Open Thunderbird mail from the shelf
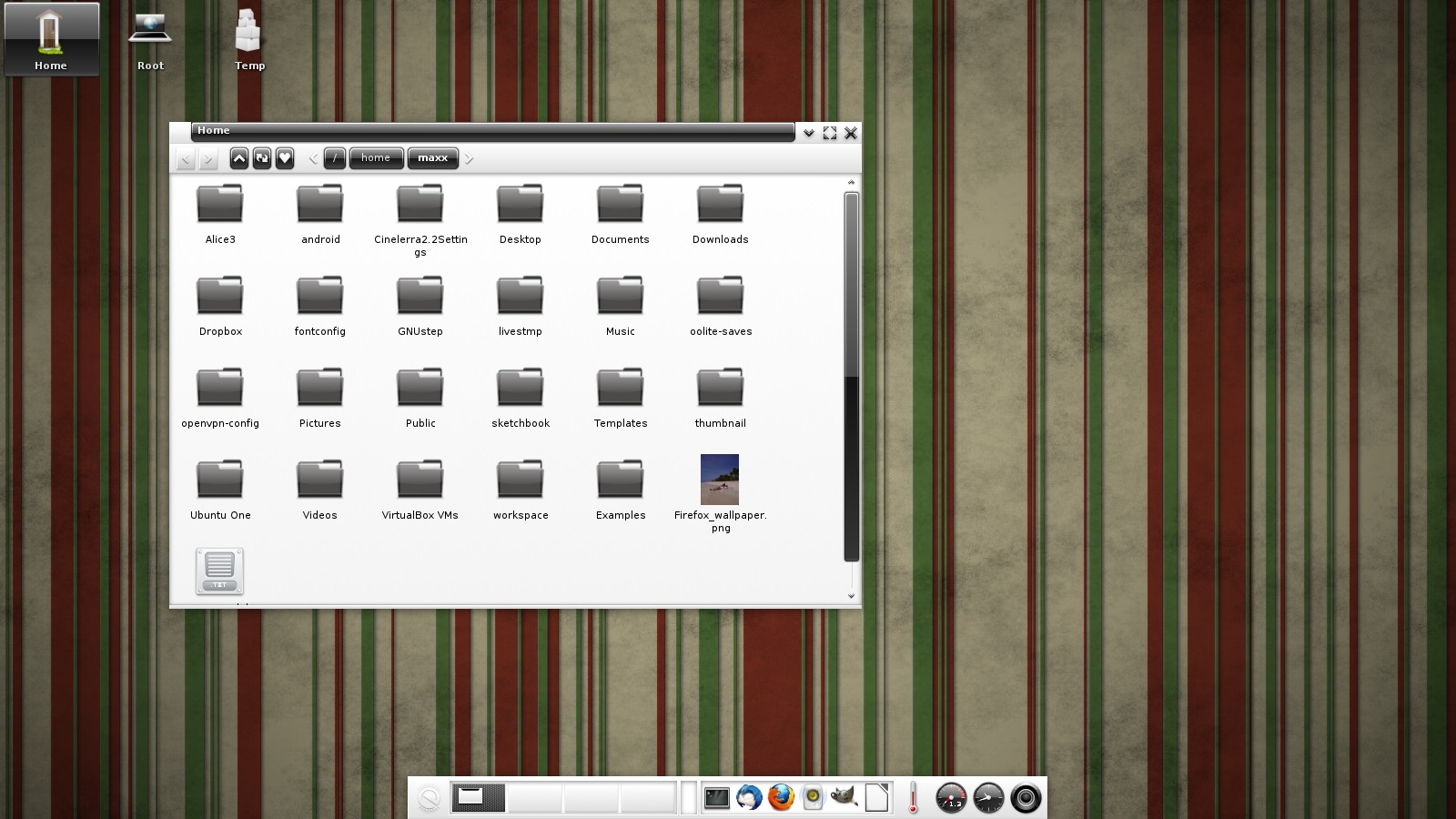The height and width of the screenshot is (819, 1456). (x=749, y=798)
